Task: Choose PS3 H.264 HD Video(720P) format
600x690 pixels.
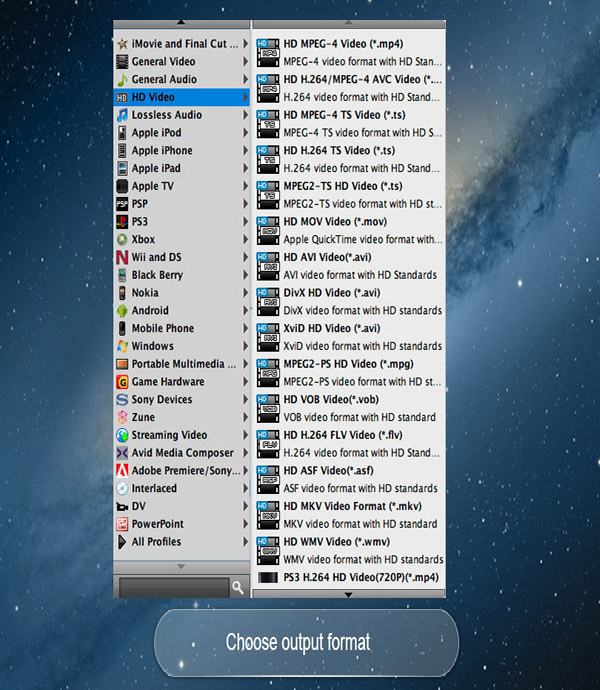Action: [350, 577]
